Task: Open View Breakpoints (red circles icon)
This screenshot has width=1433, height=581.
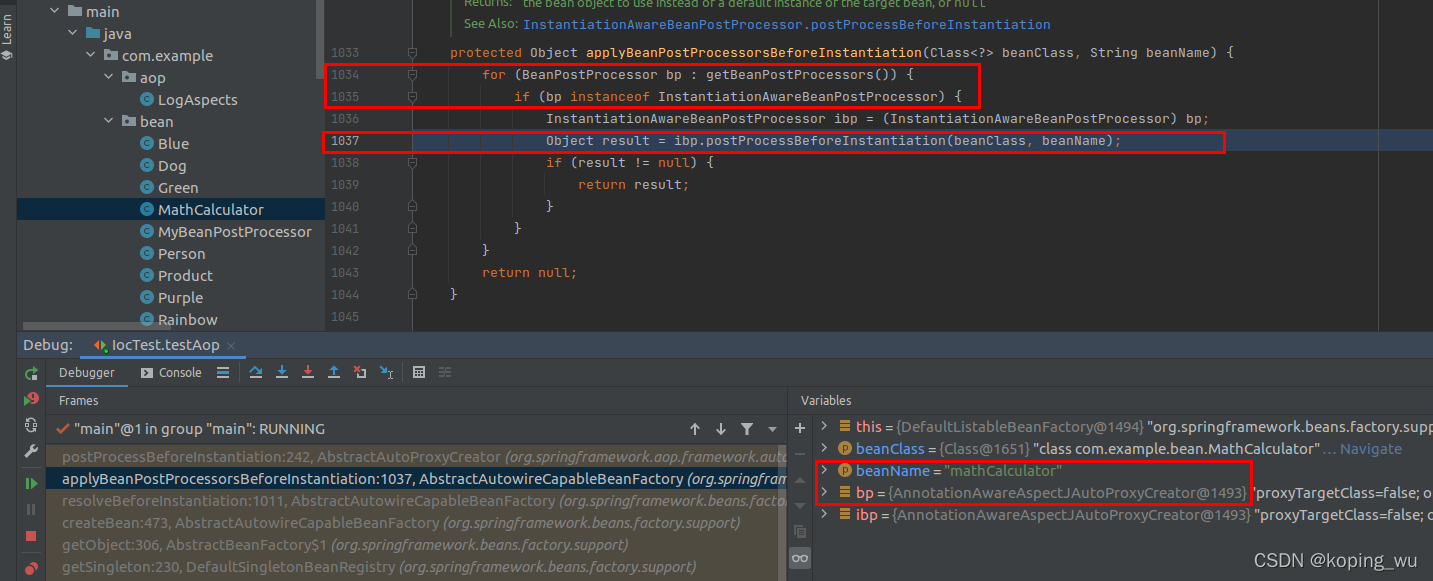Action: [x=31, y=568]
